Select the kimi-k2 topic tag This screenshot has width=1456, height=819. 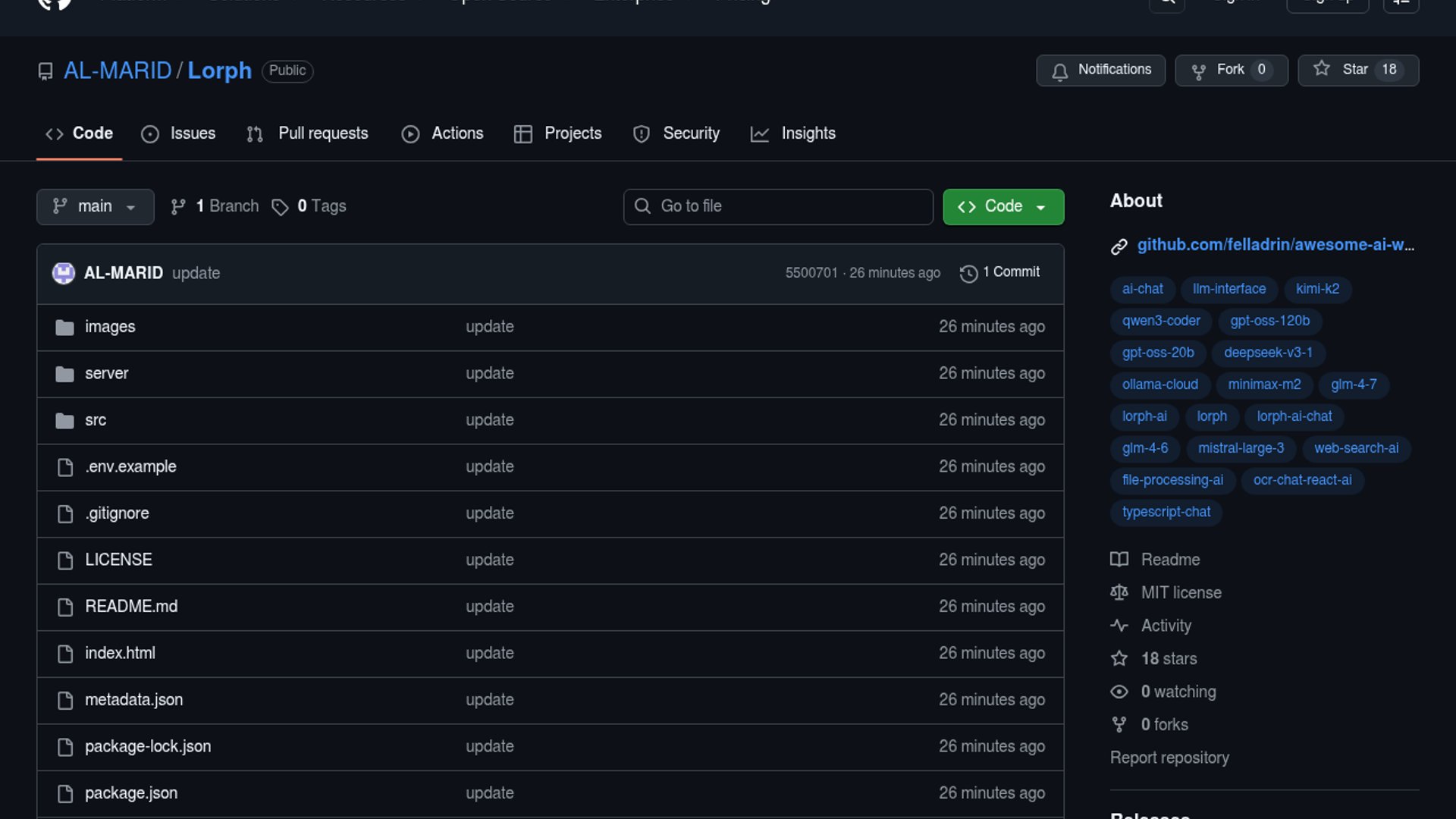point(1317,290)
